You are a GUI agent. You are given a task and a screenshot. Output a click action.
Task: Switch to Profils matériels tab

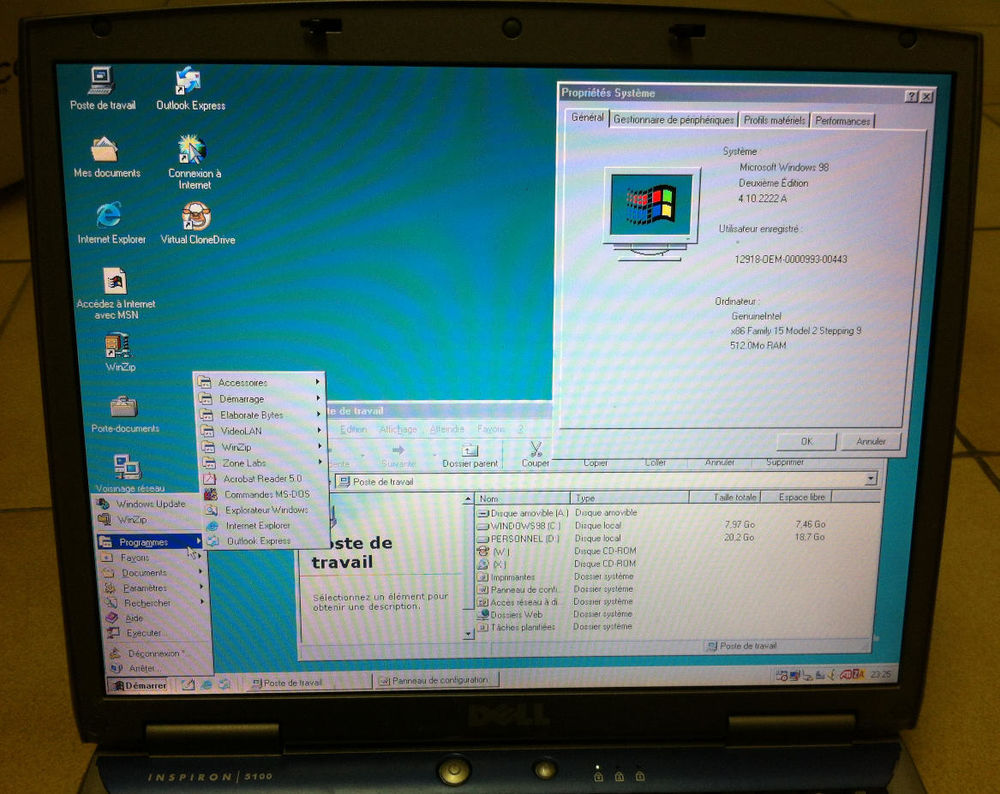click(774, 120)
